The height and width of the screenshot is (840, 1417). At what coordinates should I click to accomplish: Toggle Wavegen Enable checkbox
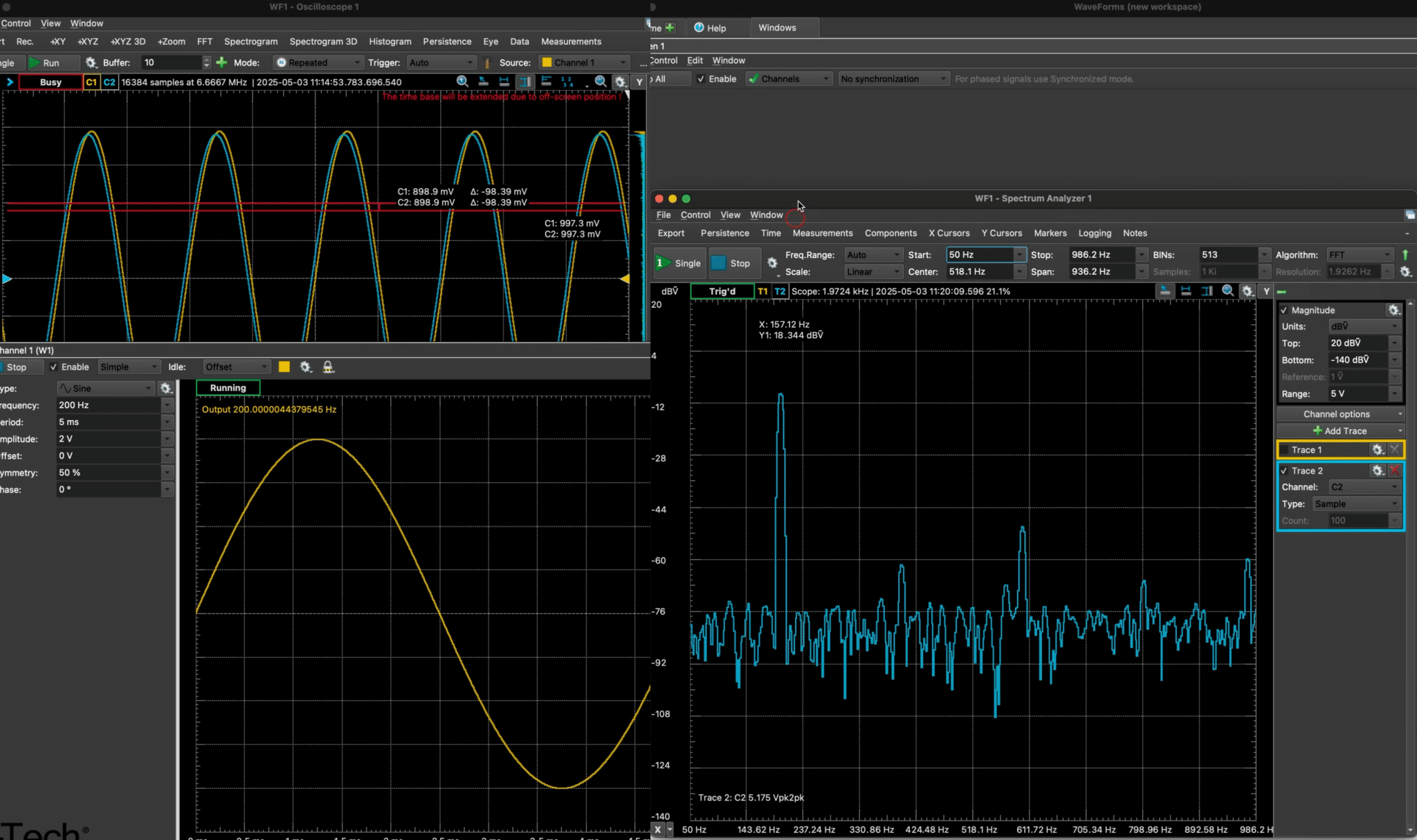pos(54,367)
